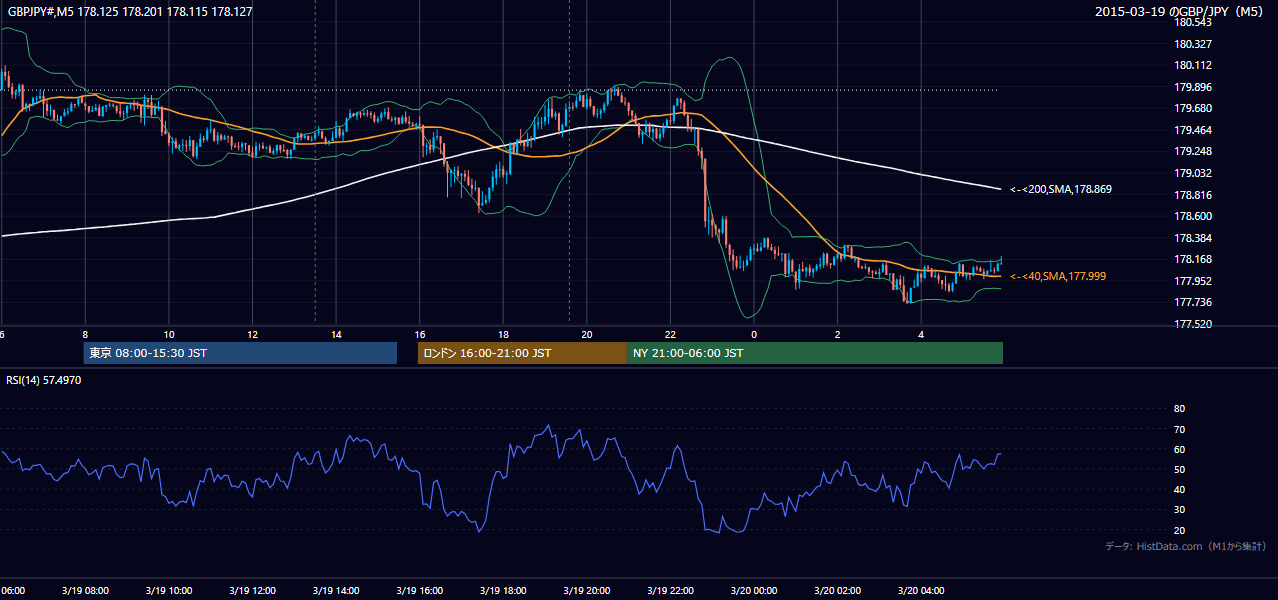Click the RSI 80 level label
This screenshot has height=600, width=1278.
point(1179,409)
